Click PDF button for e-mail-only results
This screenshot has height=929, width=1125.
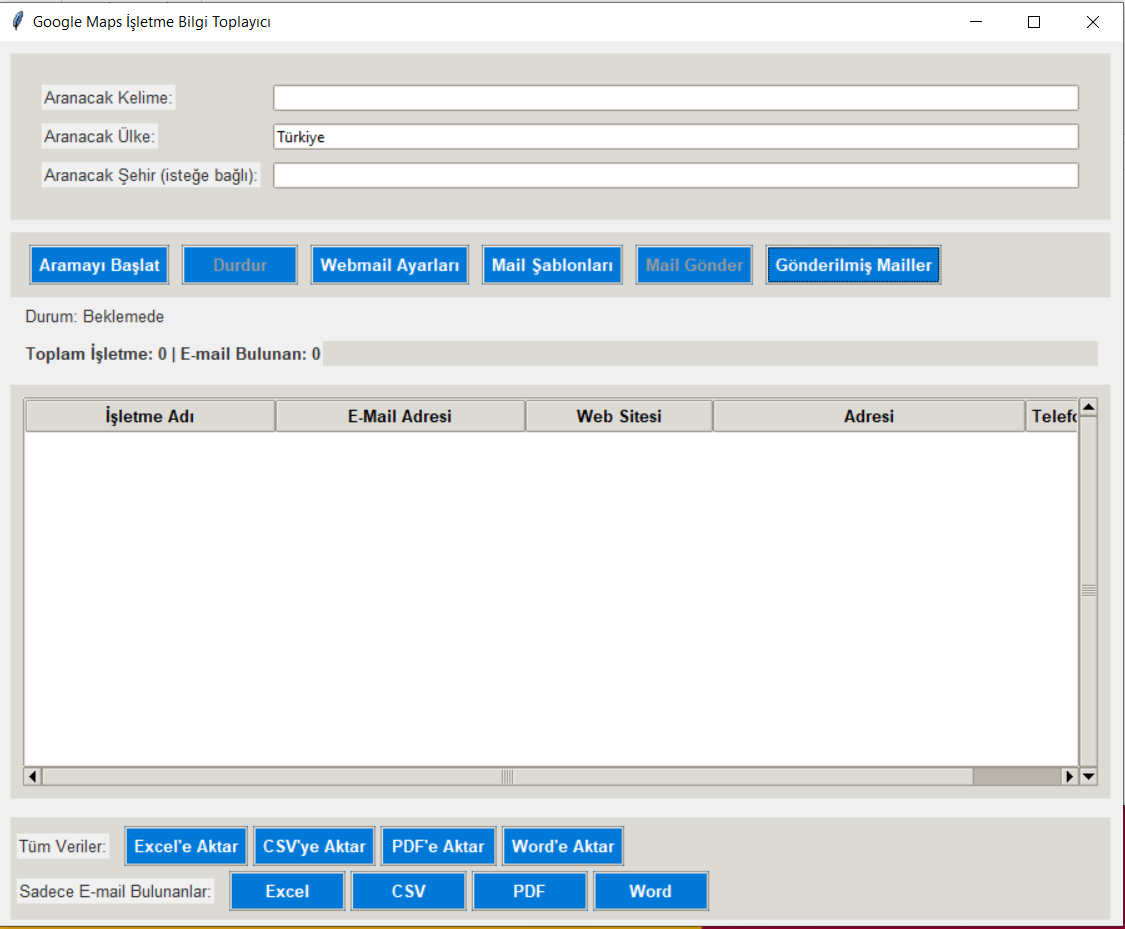tap(529, 892)
